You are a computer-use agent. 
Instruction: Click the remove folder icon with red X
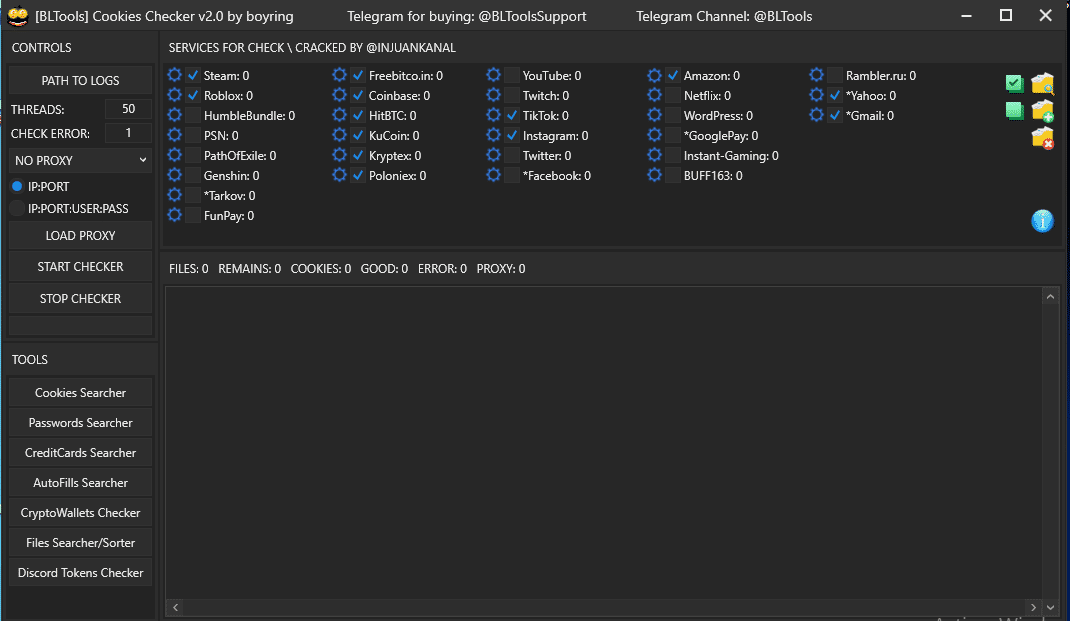1043,138
